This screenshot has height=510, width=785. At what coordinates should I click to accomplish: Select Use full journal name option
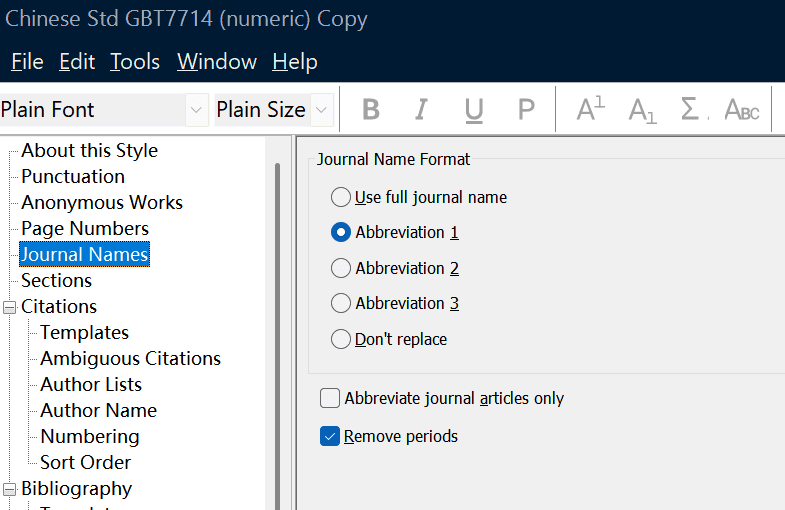pos(341,197)
